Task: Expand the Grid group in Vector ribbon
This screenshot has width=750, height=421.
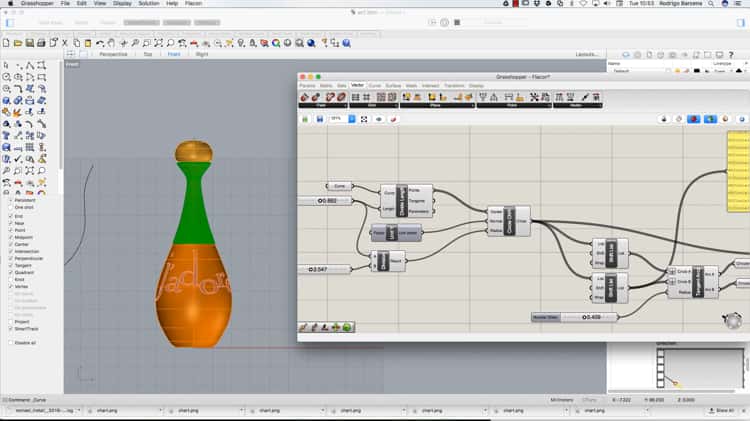Action: coord(373,105)
